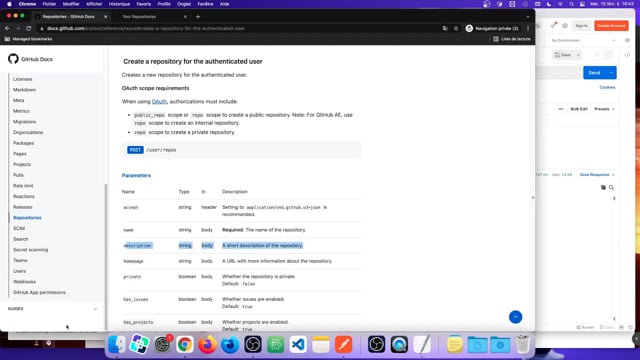The height and width of the screenshot is (360, 640).
Task: Select the Repositories - GitHub Docs tab
Action: tap(71, 16)
